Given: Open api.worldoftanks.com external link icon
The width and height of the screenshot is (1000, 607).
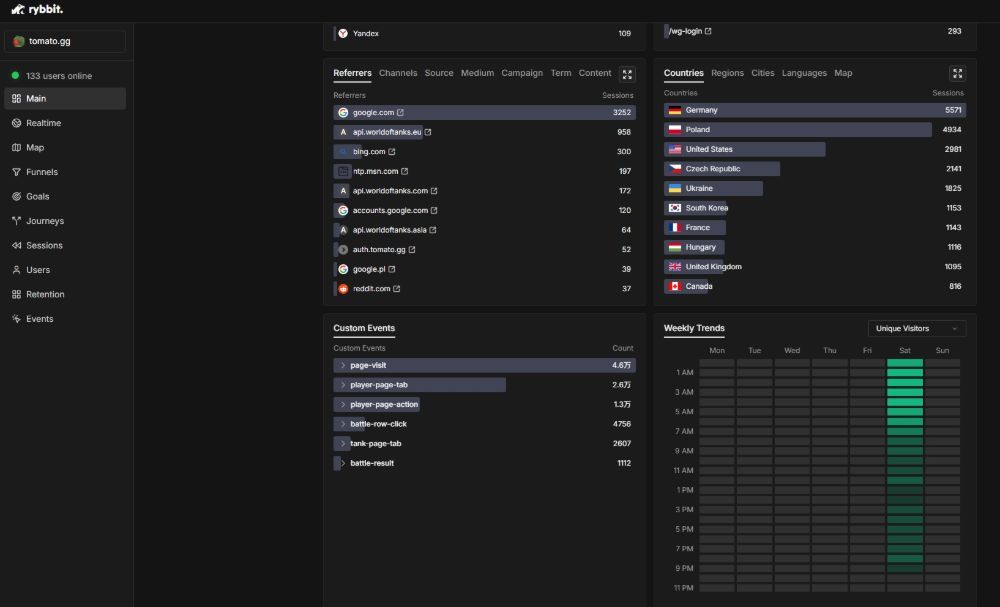Looking at the screenshot, I should coord(434,191).
